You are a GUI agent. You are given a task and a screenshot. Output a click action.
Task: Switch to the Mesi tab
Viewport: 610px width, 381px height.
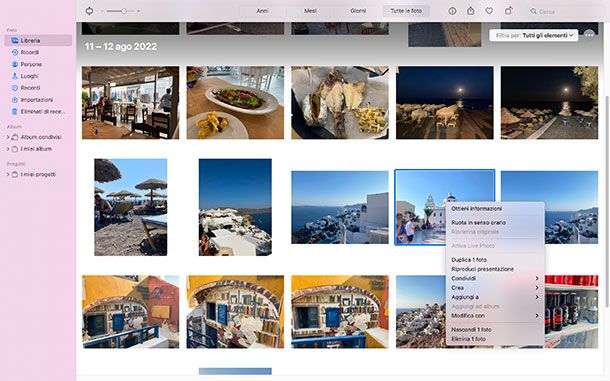point(310,11)
